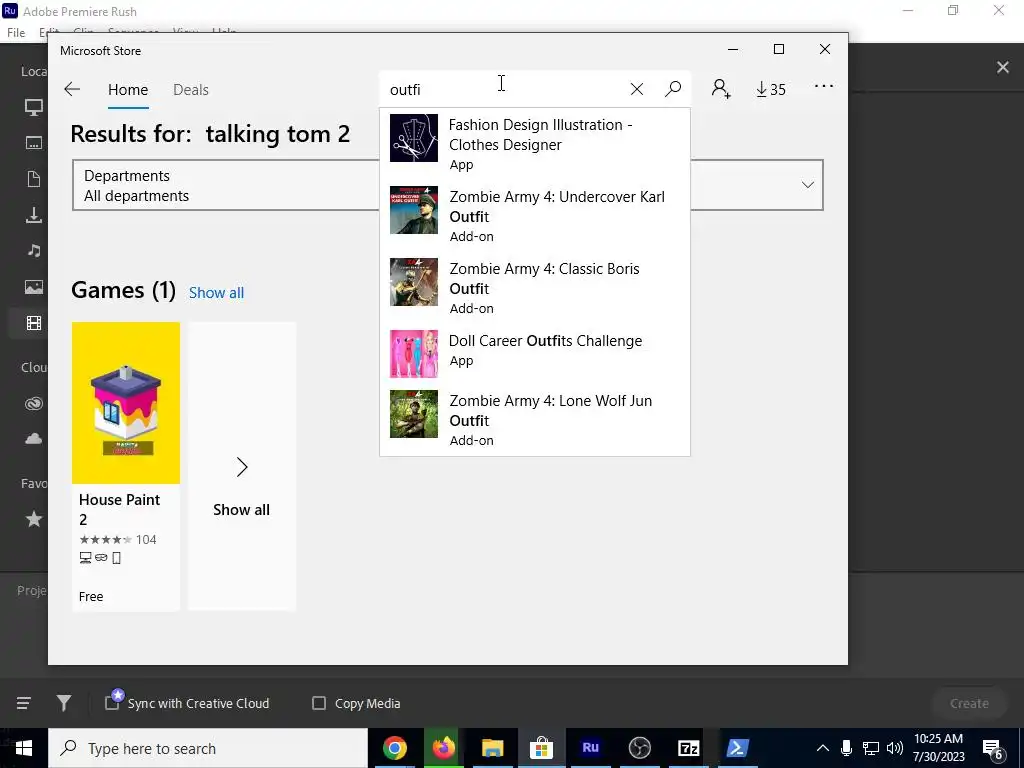Open the filter funnel icon in Rush
The height and width of the screenshot is (768, 1024).
click(x=63, y=703)
